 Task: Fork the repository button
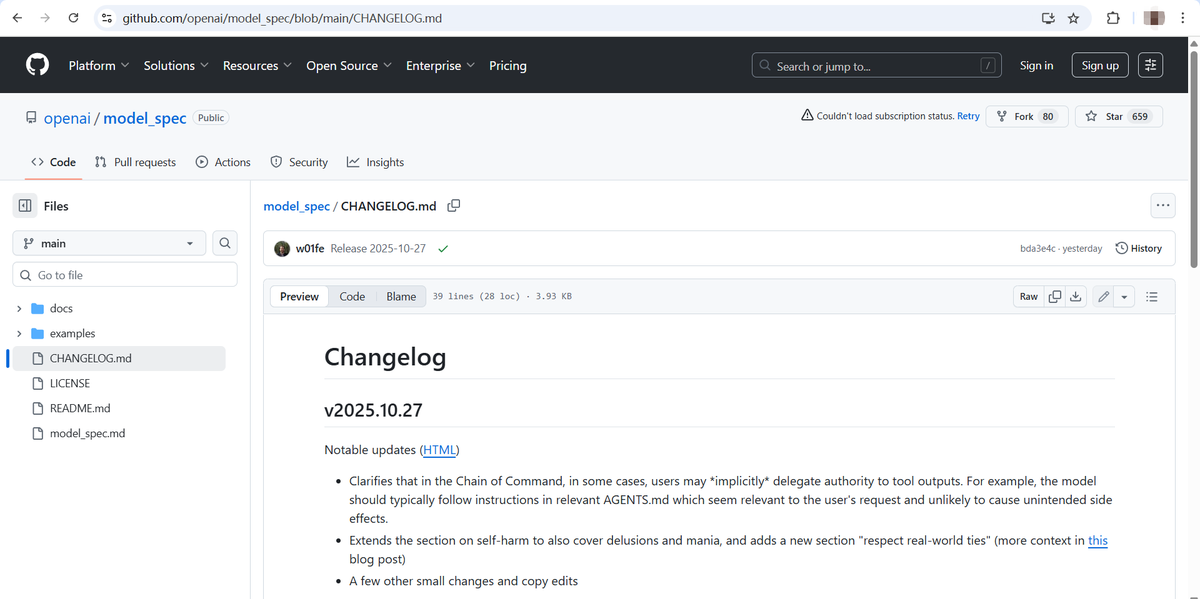[x=1027, y=116]
